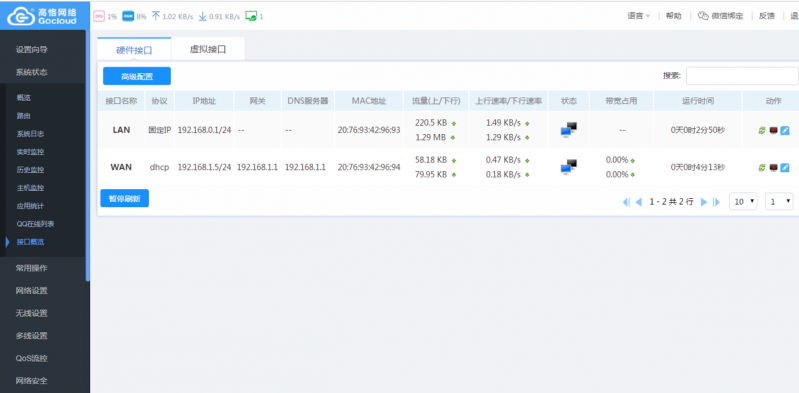Image resolution: width=799 pixels, height=393 pixels.
Task: Open the rows-per-page dropdown showing 10
Action: 743,201
